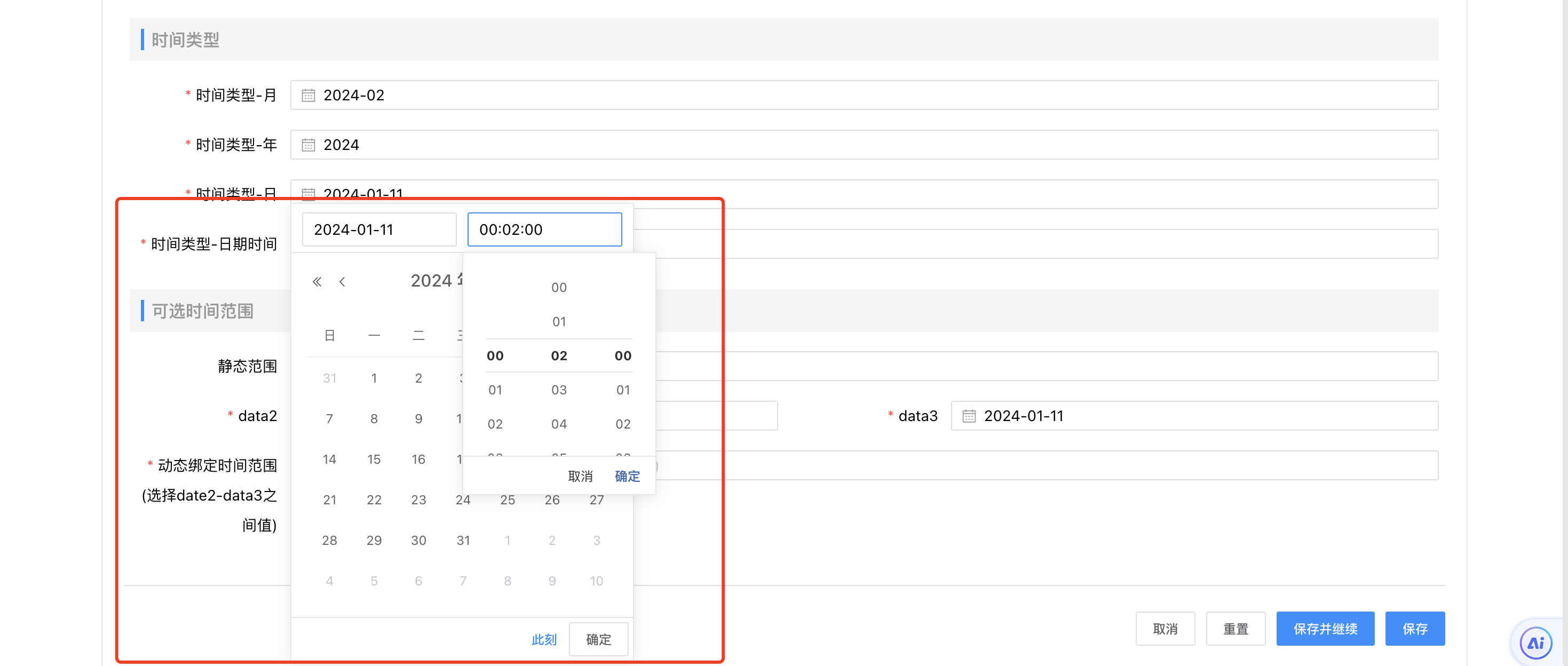Pick day 15 in the calendar
The image size is (1568, 666).
pyautogui.click(x=374, y=459)
